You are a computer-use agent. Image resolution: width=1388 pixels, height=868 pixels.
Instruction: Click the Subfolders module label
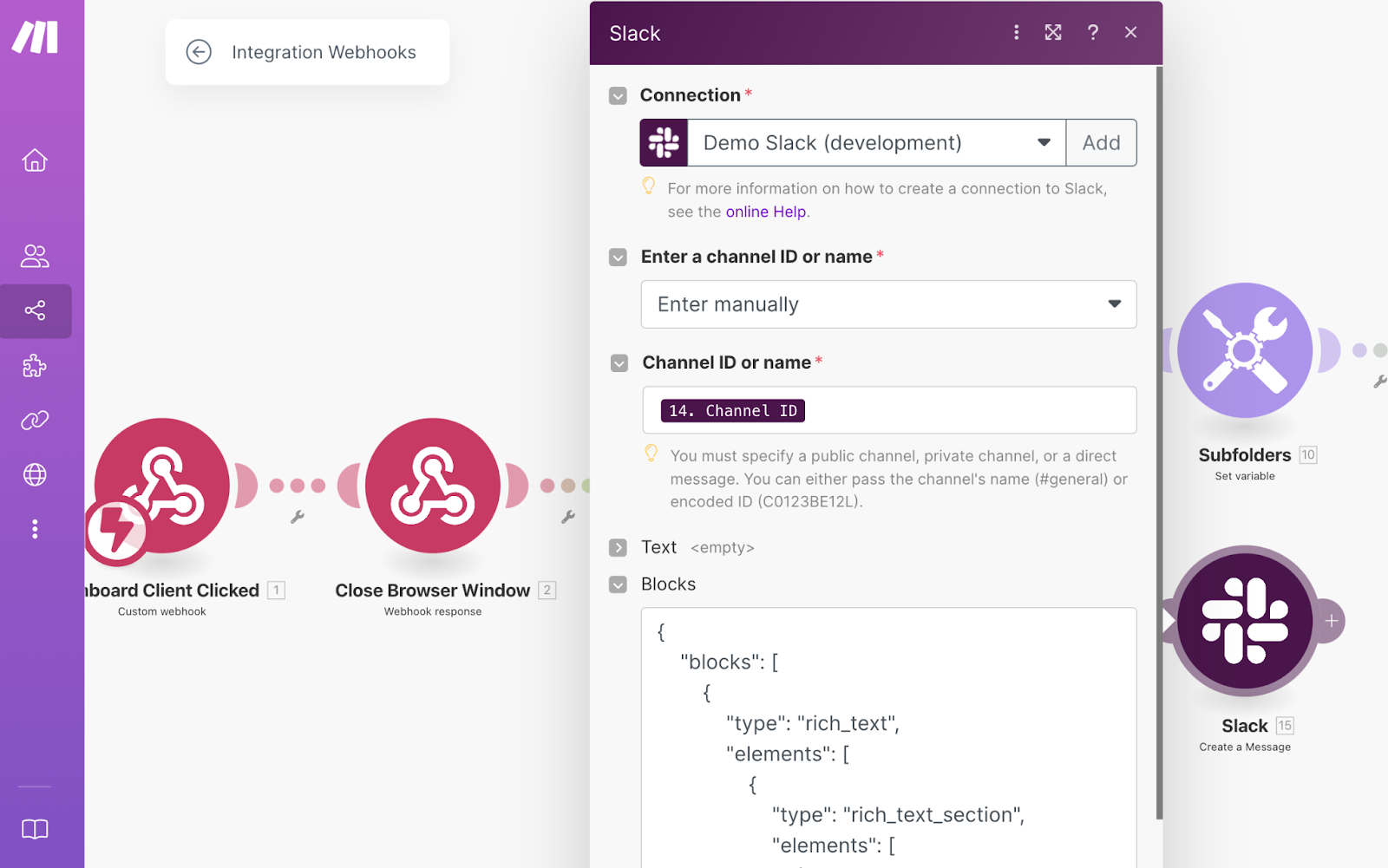pos(1245,455)
